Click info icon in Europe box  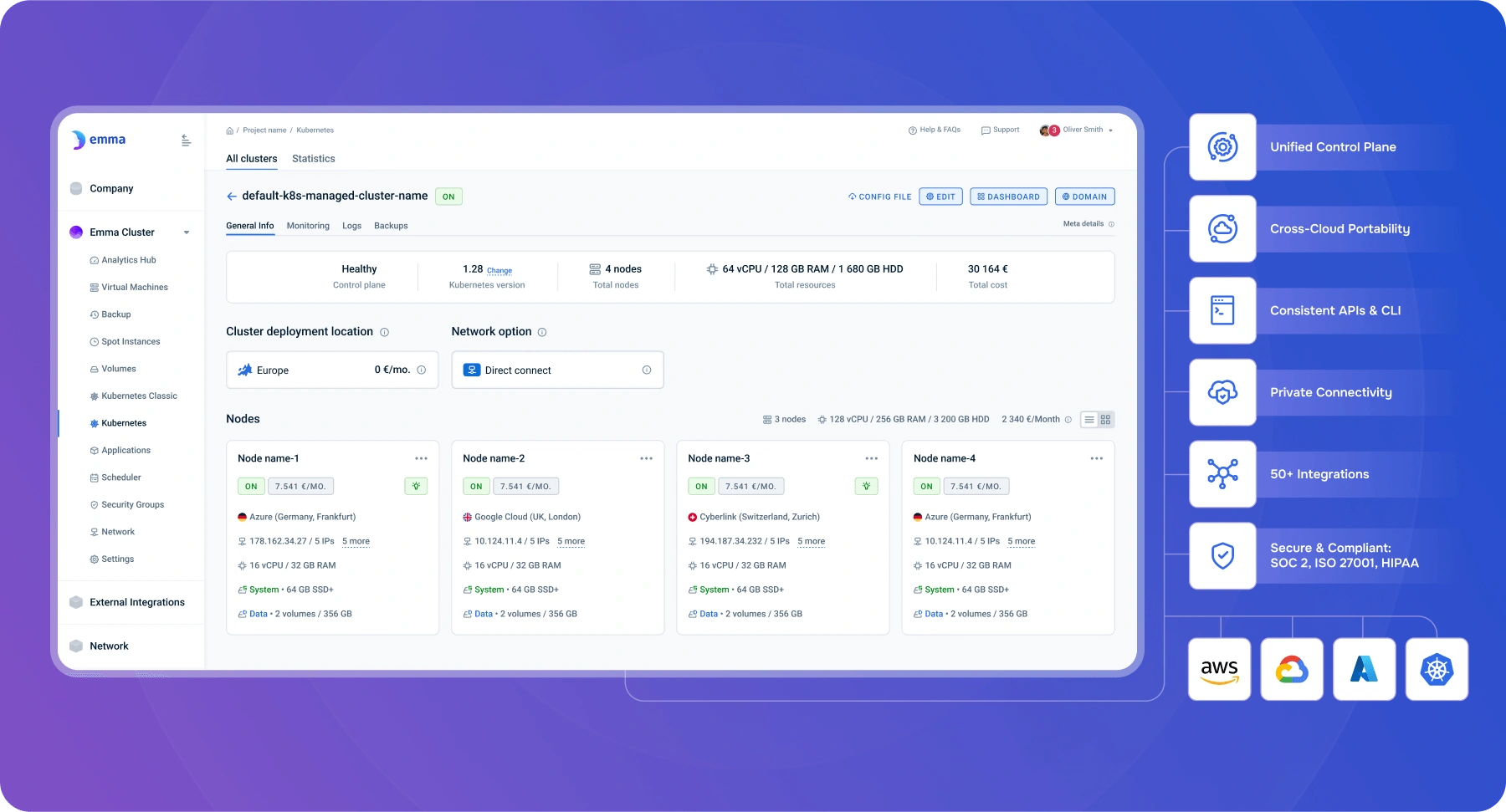(422, 370)
